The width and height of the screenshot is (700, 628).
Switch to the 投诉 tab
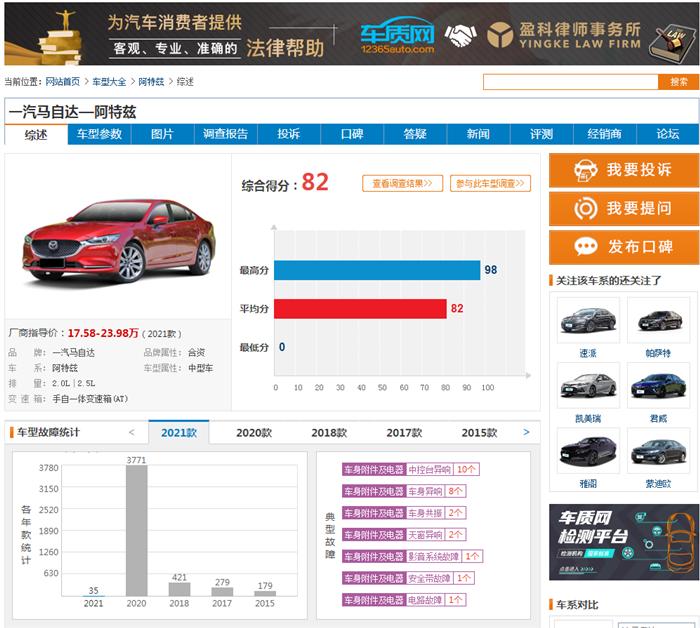[288, 134]
